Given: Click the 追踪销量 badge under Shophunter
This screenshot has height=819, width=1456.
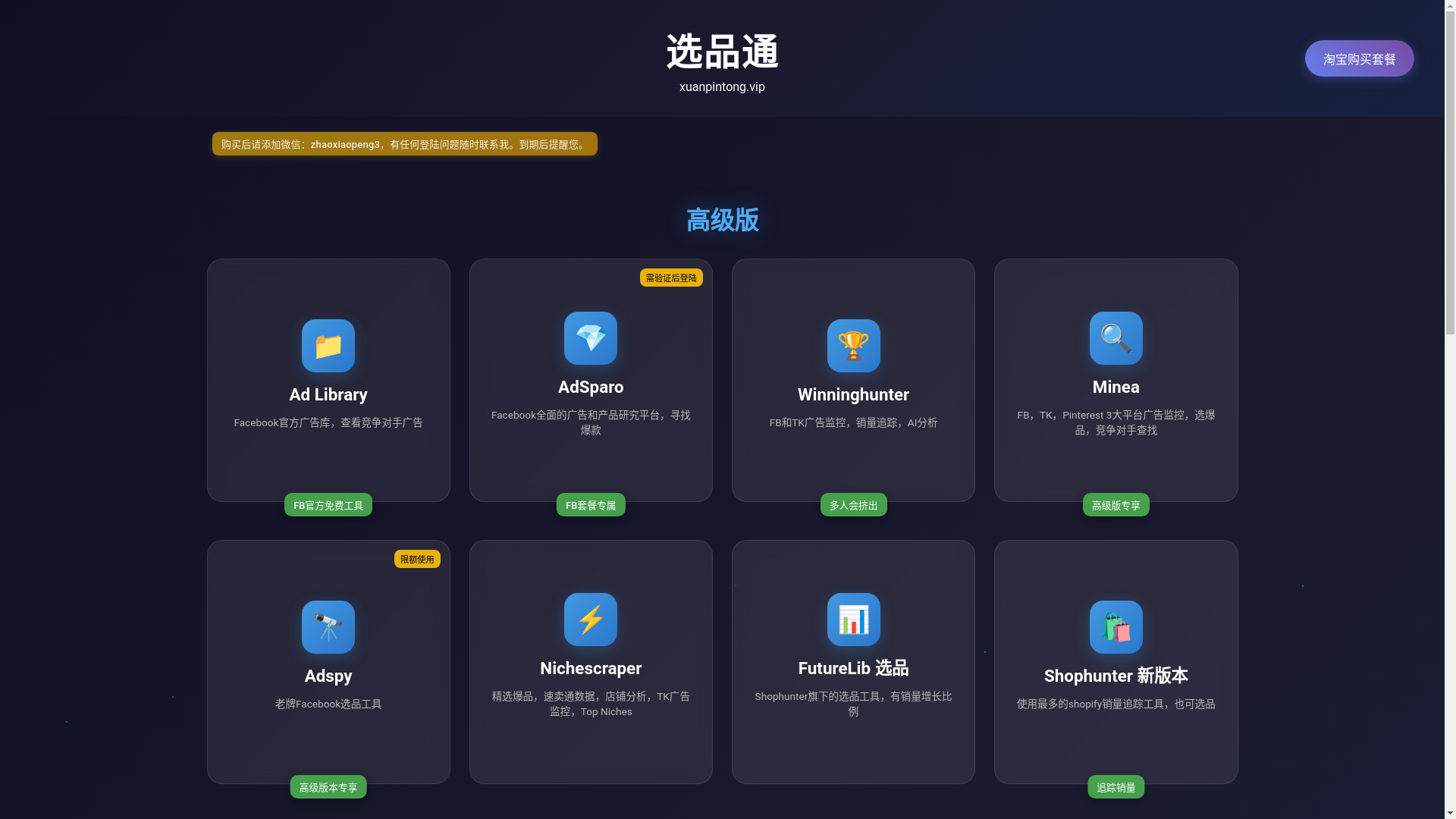Looking at the screenshot, I should click(1116, 787).
